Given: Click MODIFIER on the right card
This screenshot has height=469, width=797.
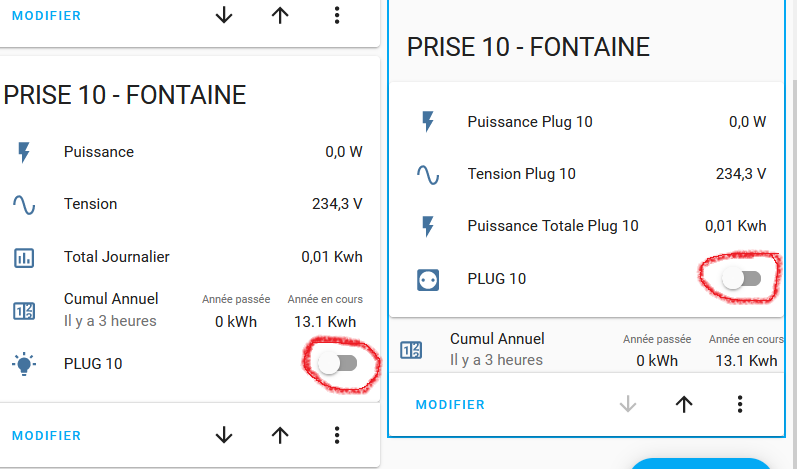Looking at the screenshot, I should tap(450, 404).
